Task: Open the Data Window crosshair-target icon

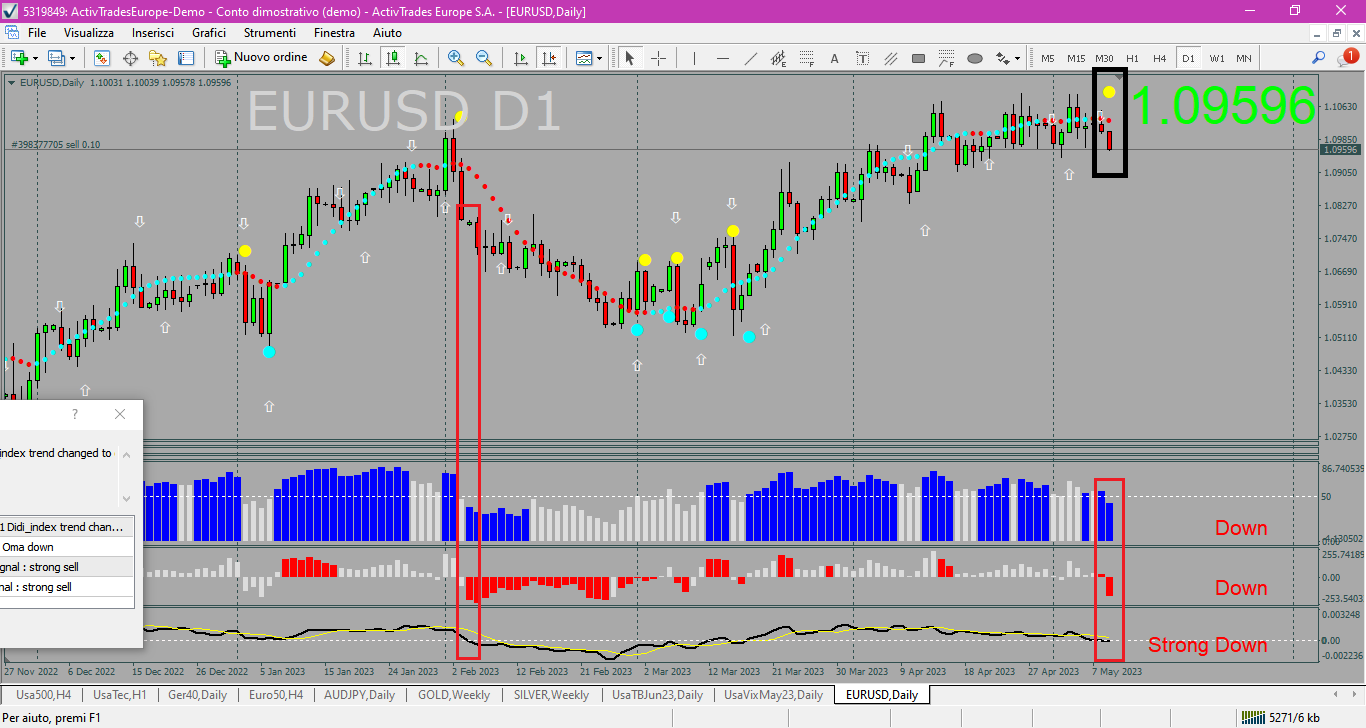Action: point(130,58)
